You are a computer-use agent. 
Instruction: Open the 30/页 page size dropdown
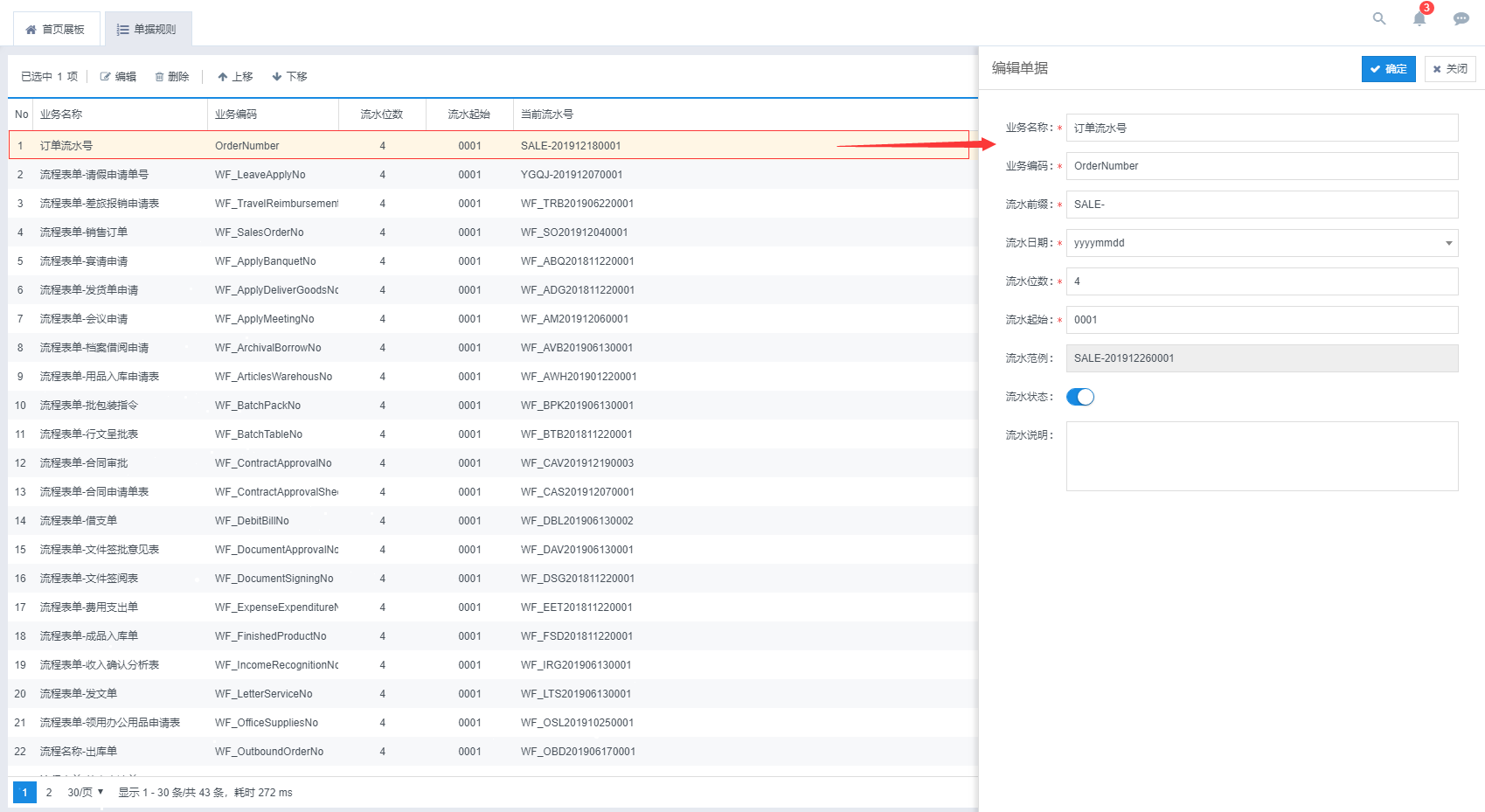click(x=86, y=793)
